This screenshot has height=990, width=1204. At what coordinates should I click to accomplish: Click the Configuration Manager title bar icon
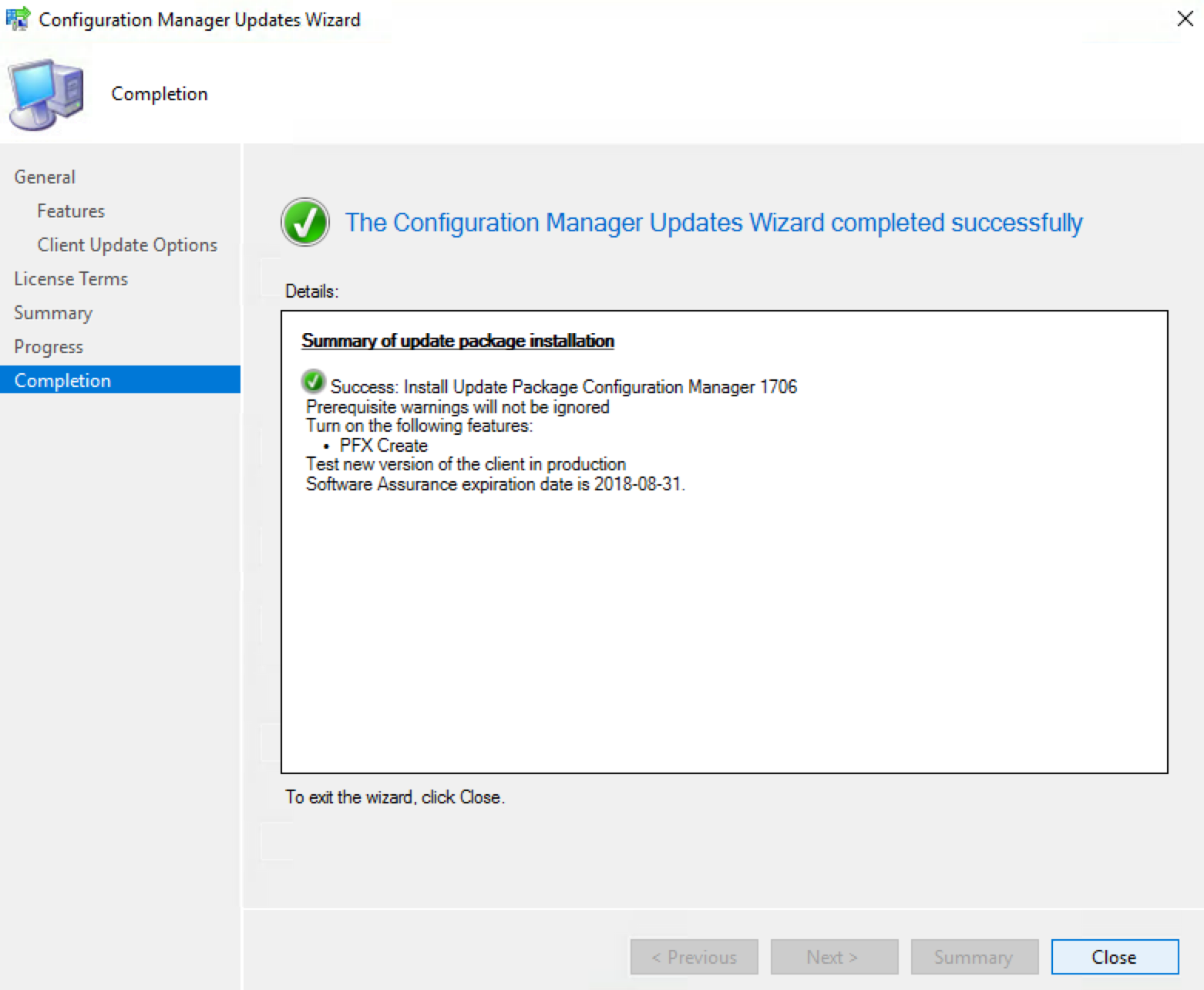(x=18, y=19)
